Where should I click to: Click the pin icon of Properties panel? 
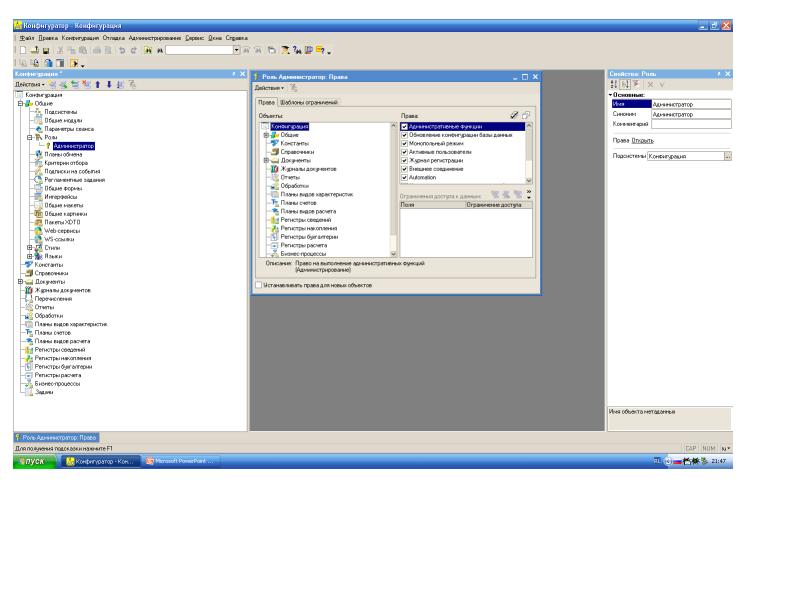[x=718, y=74]
